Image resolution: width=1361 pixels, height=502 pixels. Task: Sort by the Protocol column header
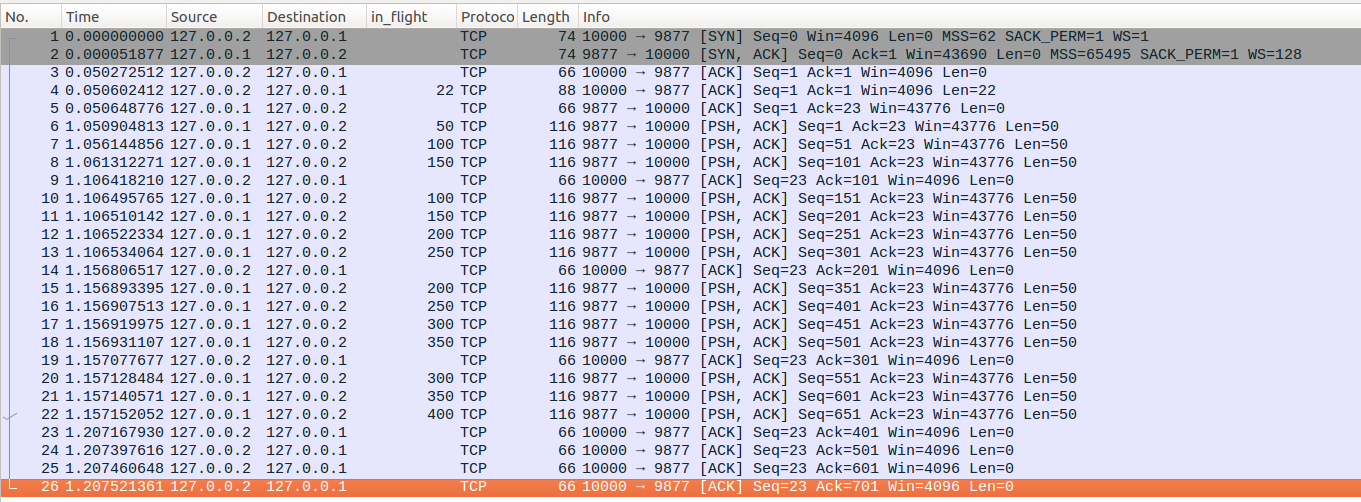point(487,17)
